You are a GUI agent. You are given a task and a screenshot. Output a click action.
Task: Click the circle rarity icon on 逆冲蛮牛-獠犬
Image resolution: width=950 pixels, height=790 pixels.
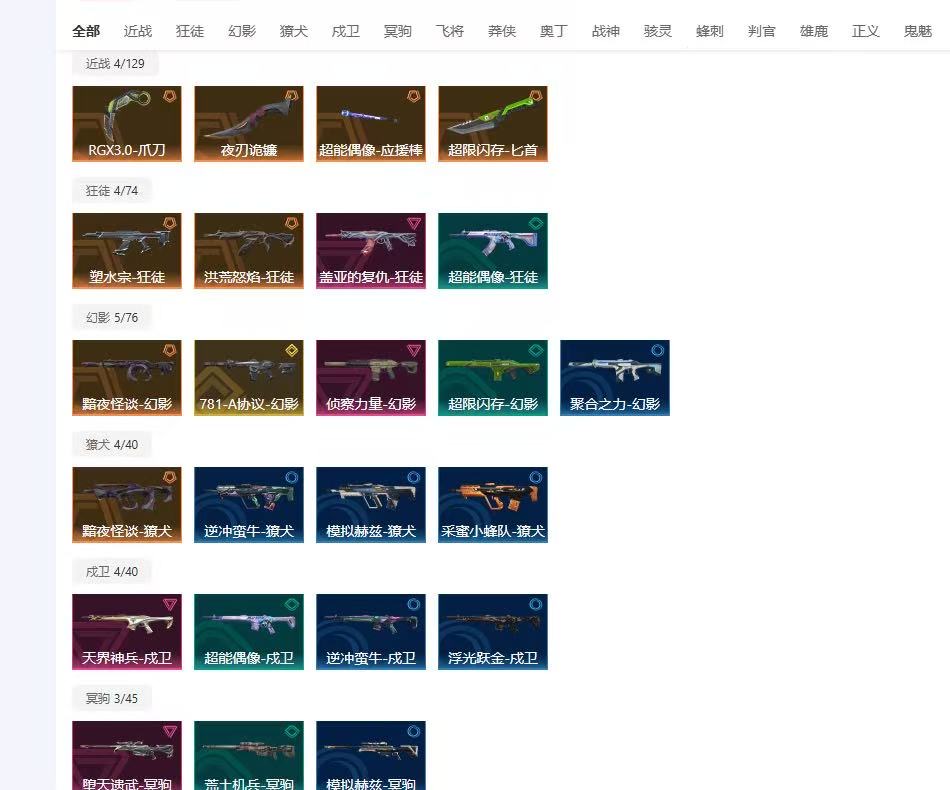291,477
